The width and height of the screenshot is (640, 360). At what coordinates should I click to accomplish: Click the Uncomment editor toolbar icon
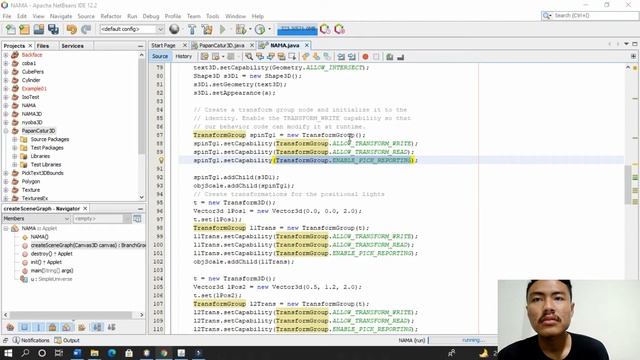coord(400,57)
